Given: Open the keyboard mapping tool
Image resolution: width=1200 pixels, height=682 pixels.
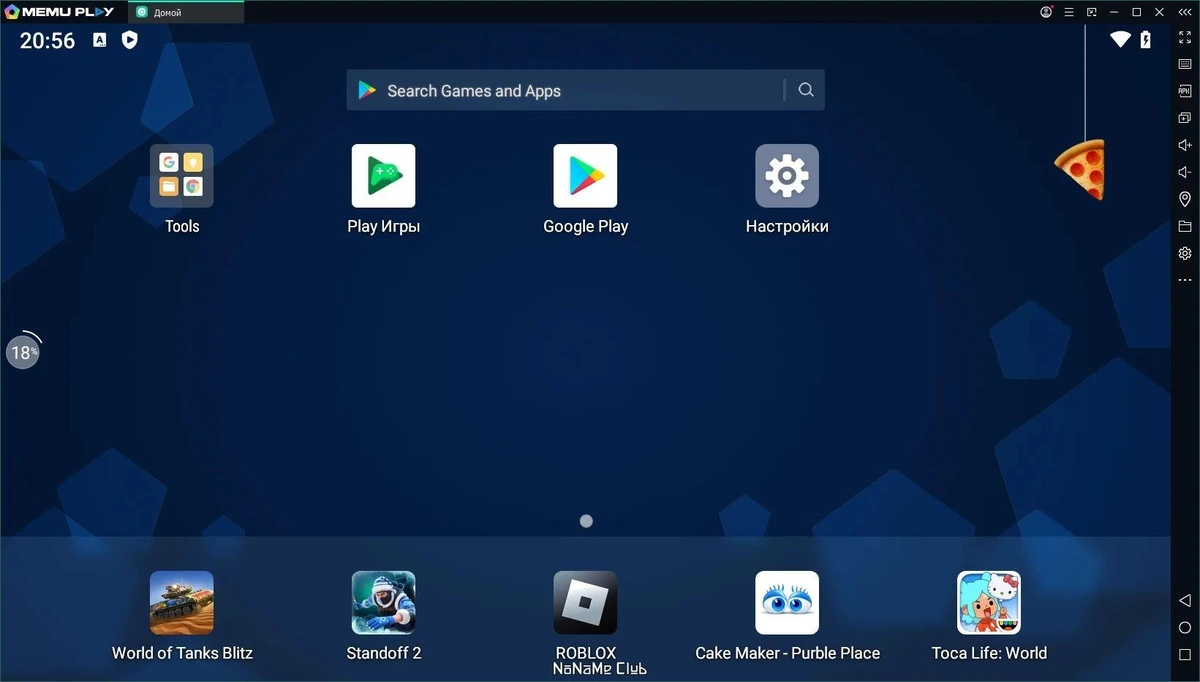Looking at the screenshot, I should [1185, 64].
